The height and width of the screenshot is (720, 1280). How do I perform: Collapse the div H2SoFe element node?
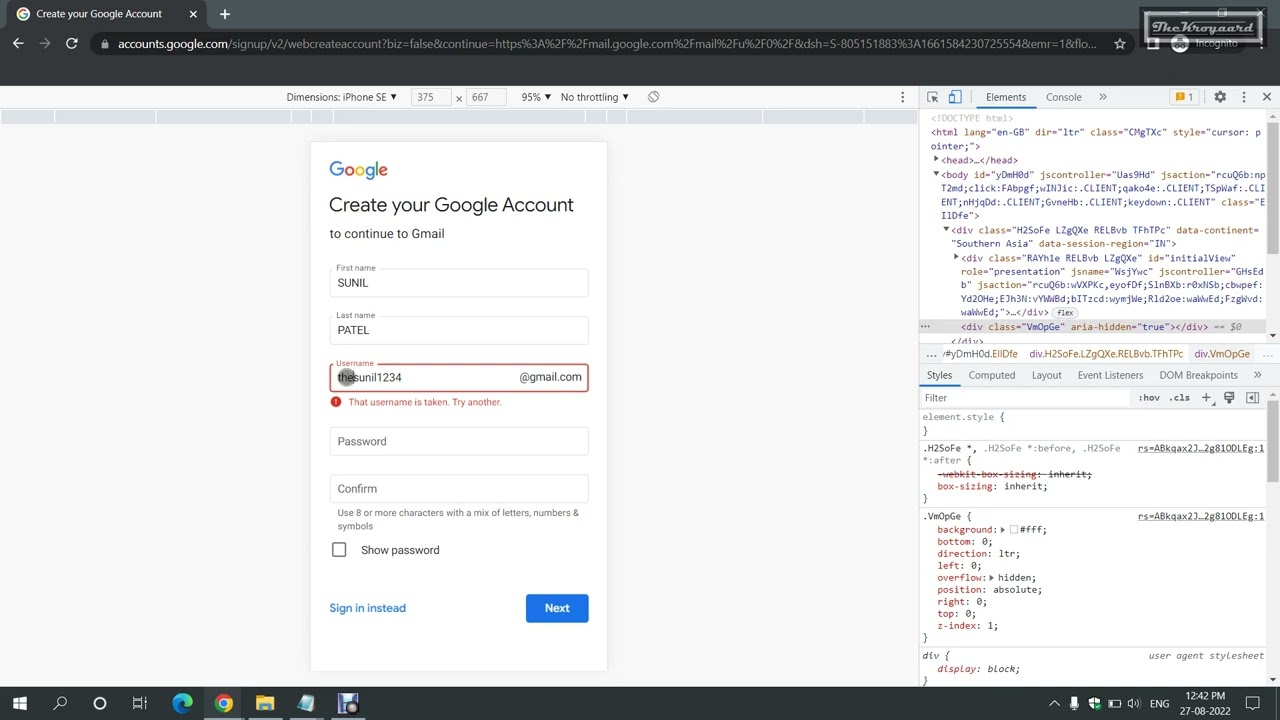(x=947, y=230)
